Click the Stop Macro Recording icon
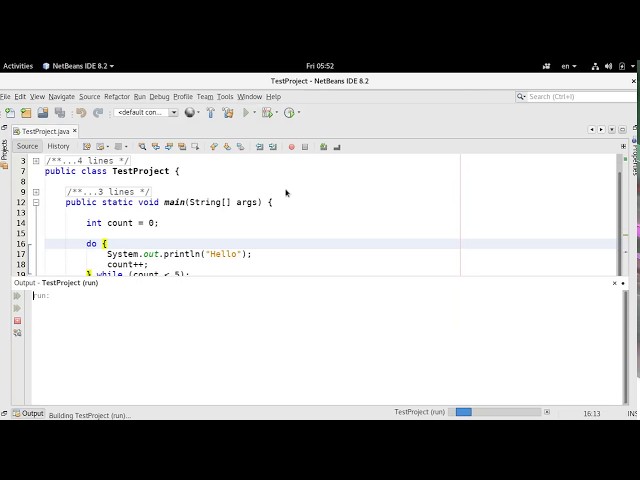Screen dimensions: 640x480 point(305,147)
